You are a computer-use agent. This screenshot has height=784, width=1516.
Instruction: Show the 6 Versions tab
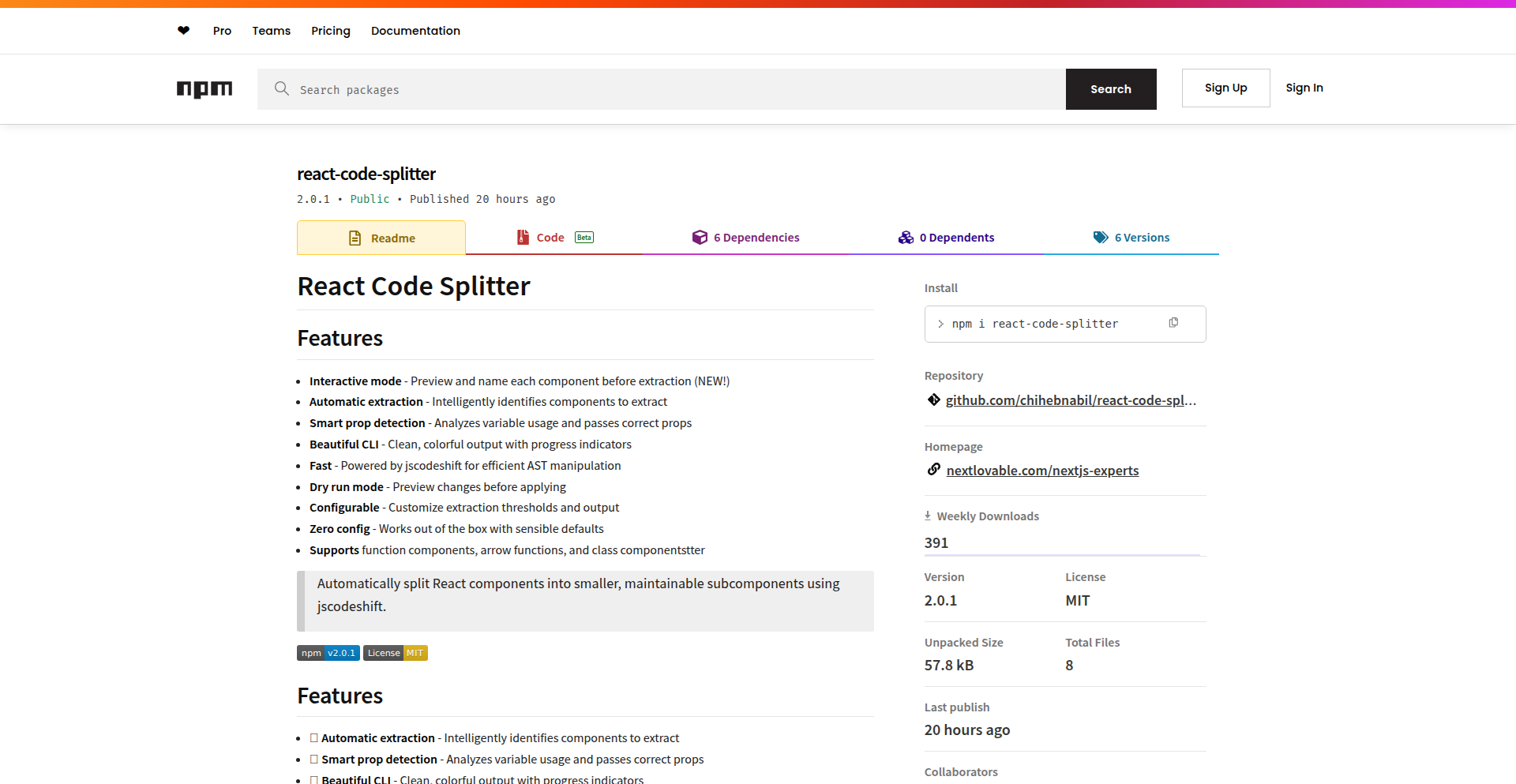tap(1131, 238)
